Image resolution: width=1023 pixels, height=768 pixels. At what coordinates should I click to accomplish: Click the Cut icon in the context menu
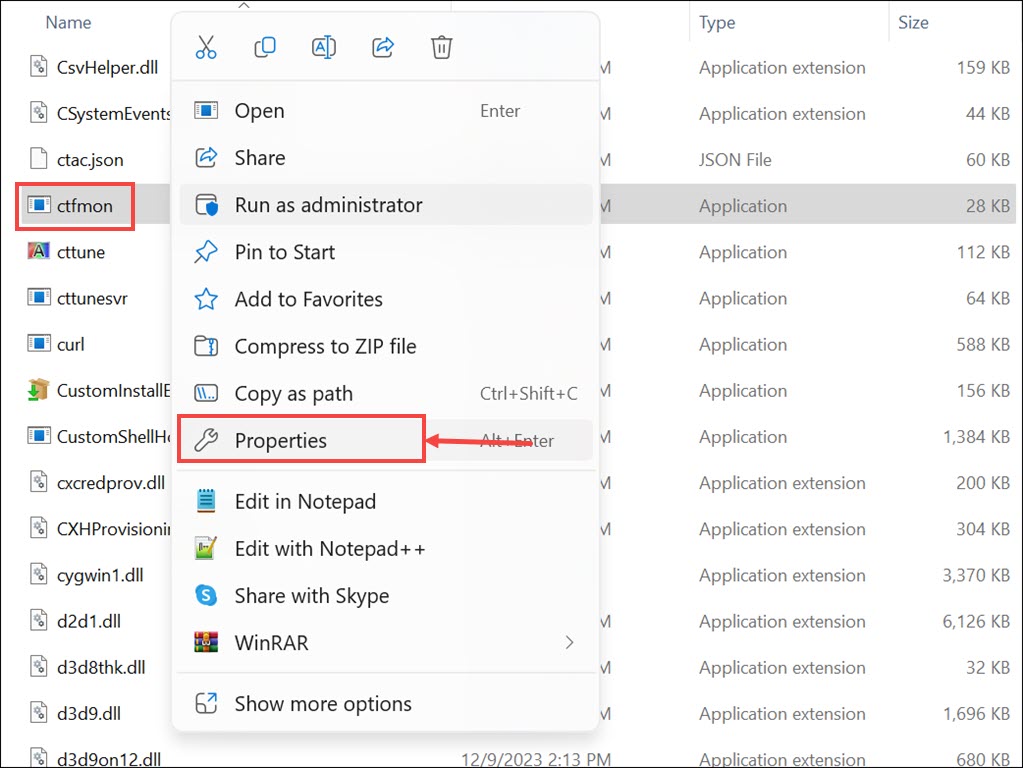[x=206, y=46]
